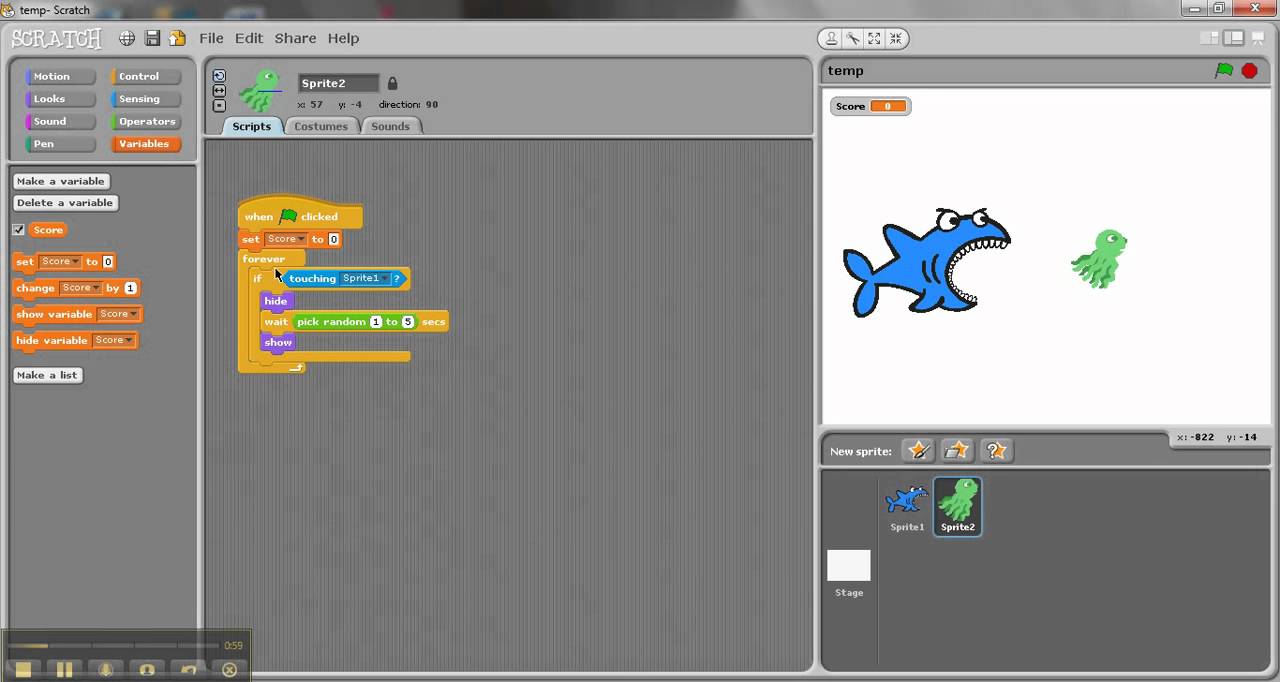Click Make a list button
Image resolution: width=1280 pixels, height=682 pixels.
coord(47,375)
